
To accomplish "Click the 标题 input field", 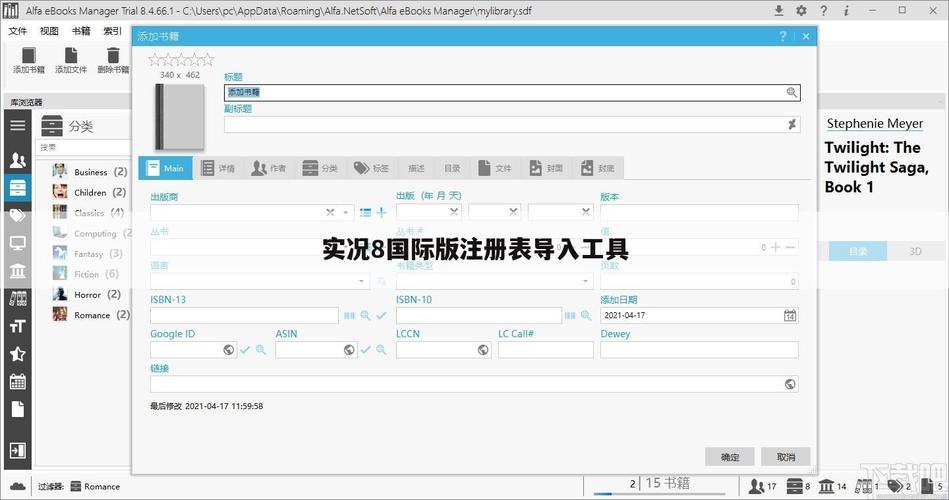I will coord(512,92).
